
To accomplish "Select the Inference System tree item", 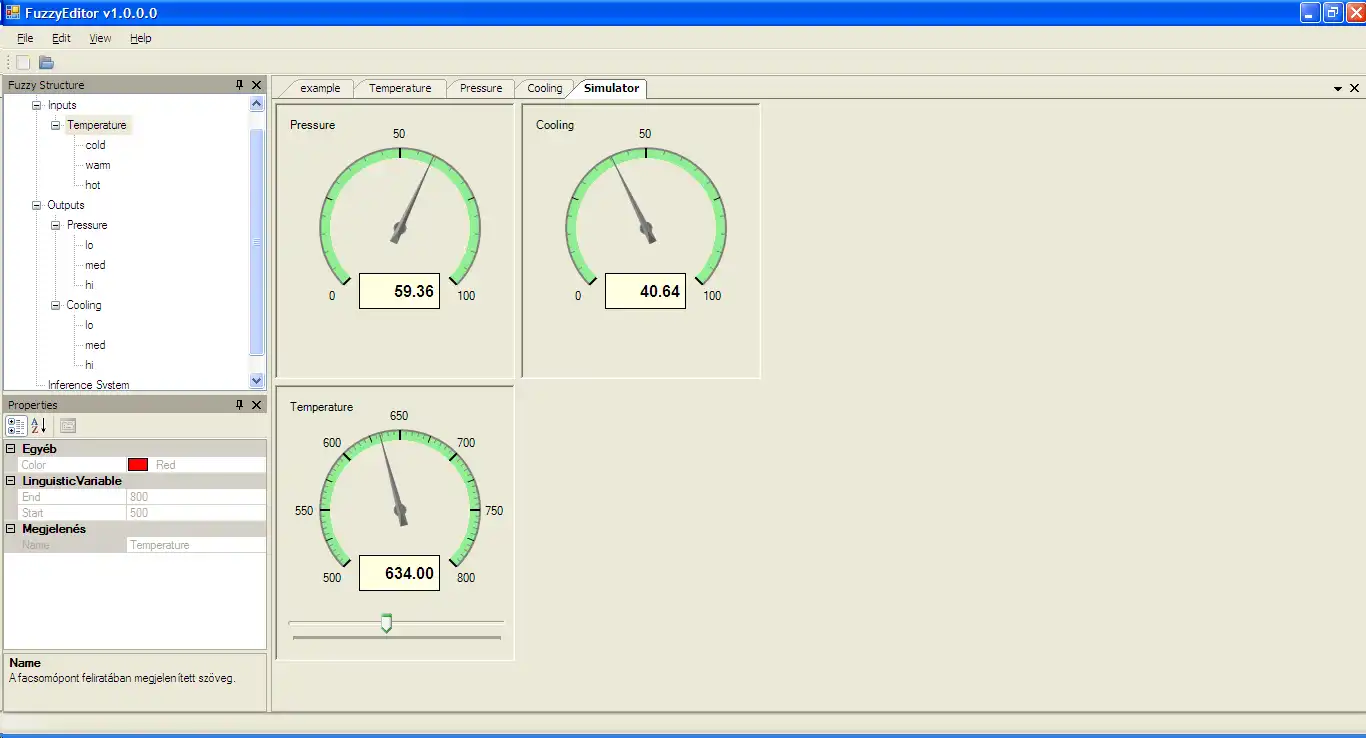I will 89,385.
